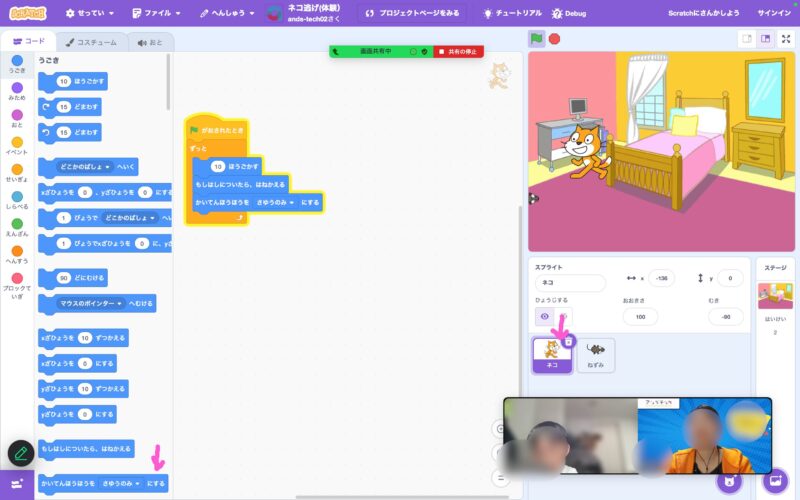Image resolution: width=800 pixels, height=500 pixels.
Task: Stop sharing with 共有の停止 button
Action: [x=455, y=51]
